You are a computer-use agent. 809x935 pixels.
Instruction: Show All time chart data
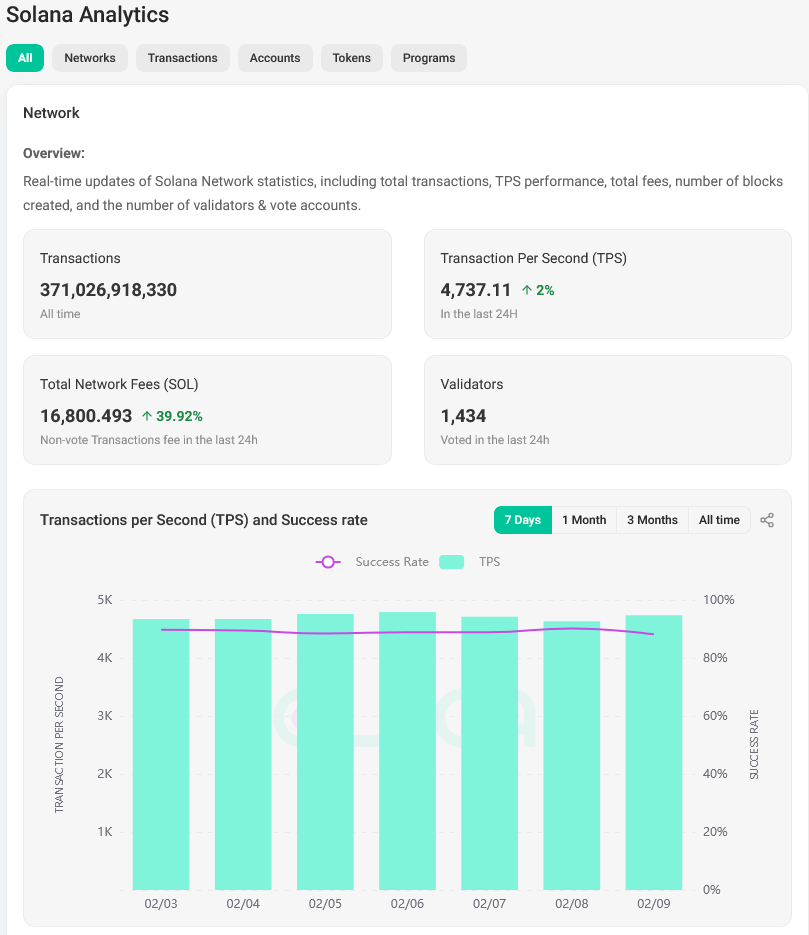point(719,520)
